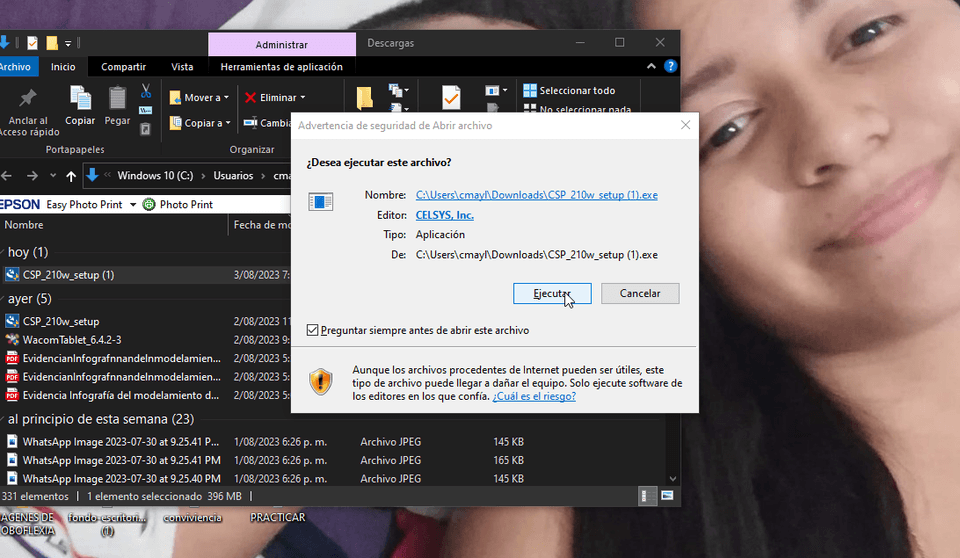Go forward with the navigation forward arrow

coord(32,176)
